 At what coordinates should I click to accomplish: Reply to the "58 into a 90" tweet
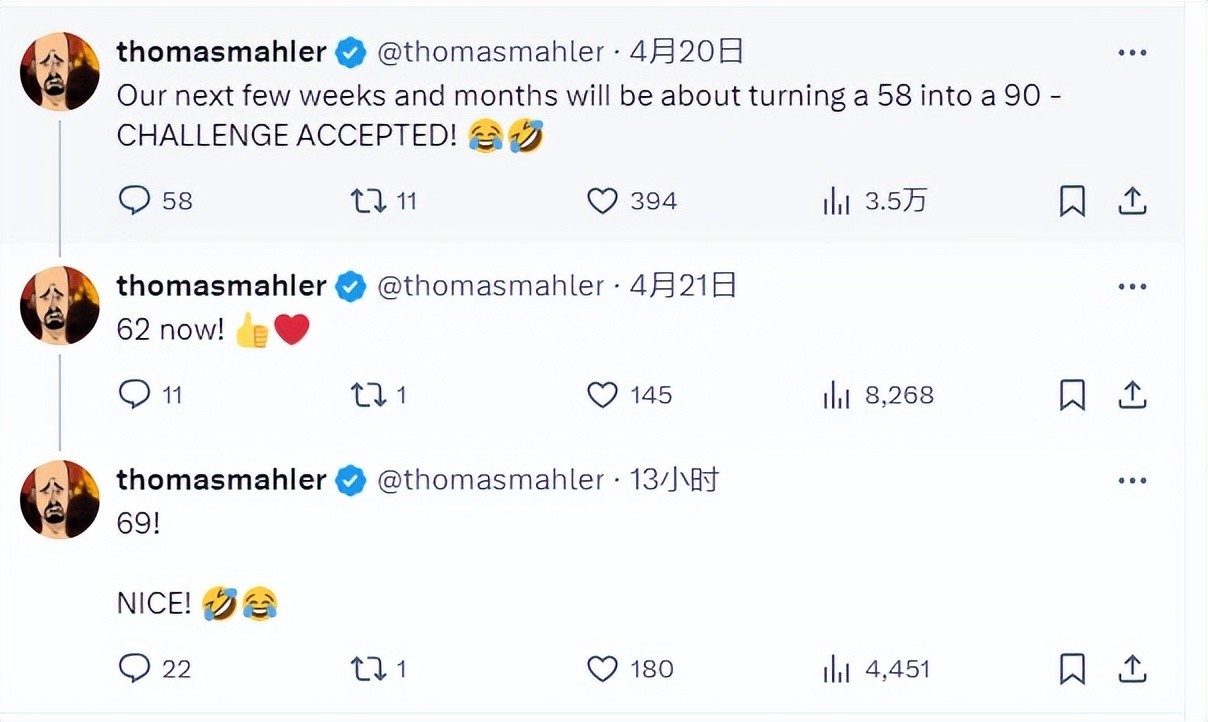pos(134,202)
